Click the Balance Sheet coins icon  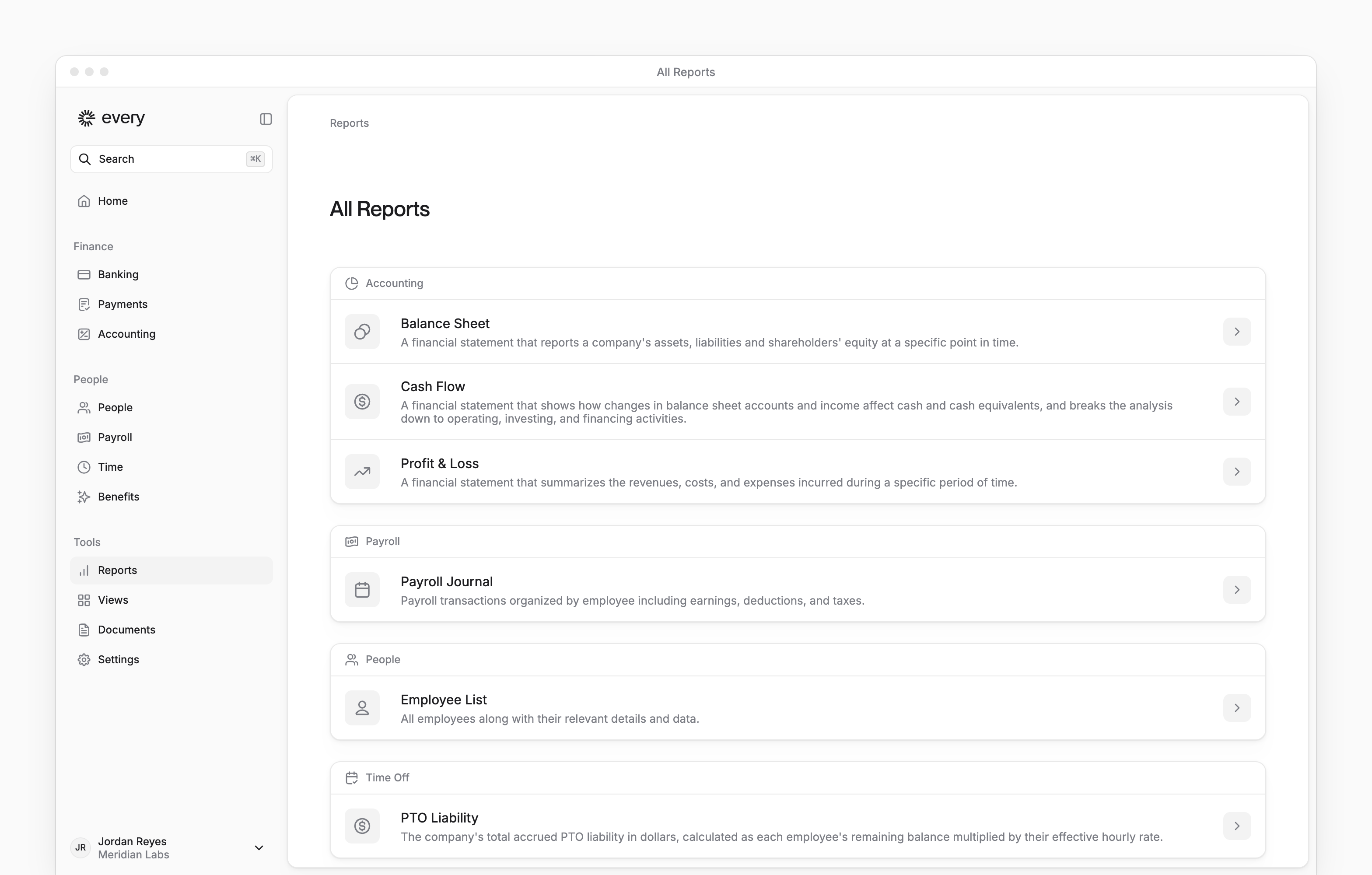point(362,332)
